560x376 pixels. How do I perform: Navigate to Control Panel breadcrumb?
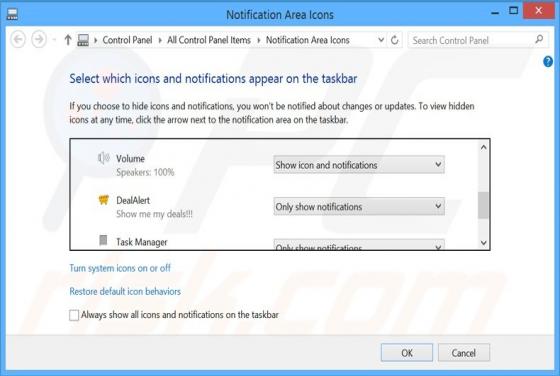coord(127,40)
